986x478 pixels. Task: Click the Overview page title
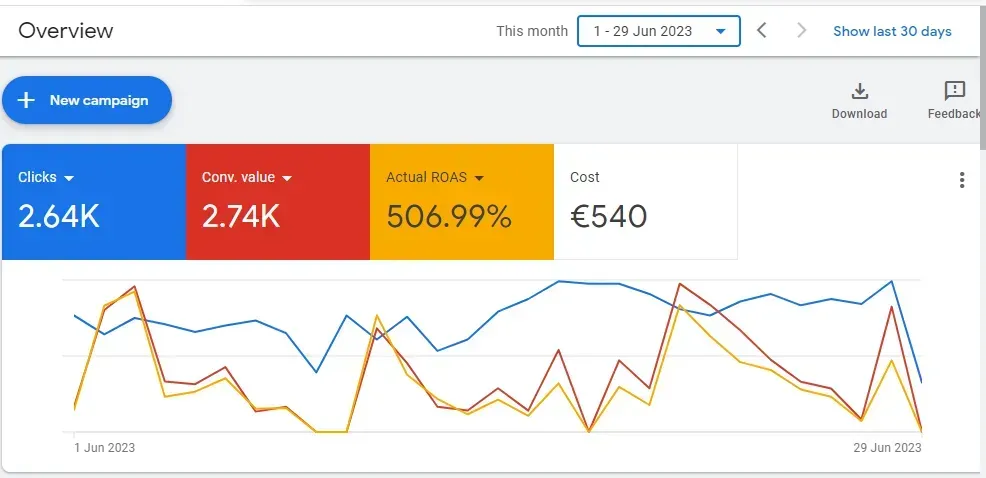coord(65,30)
